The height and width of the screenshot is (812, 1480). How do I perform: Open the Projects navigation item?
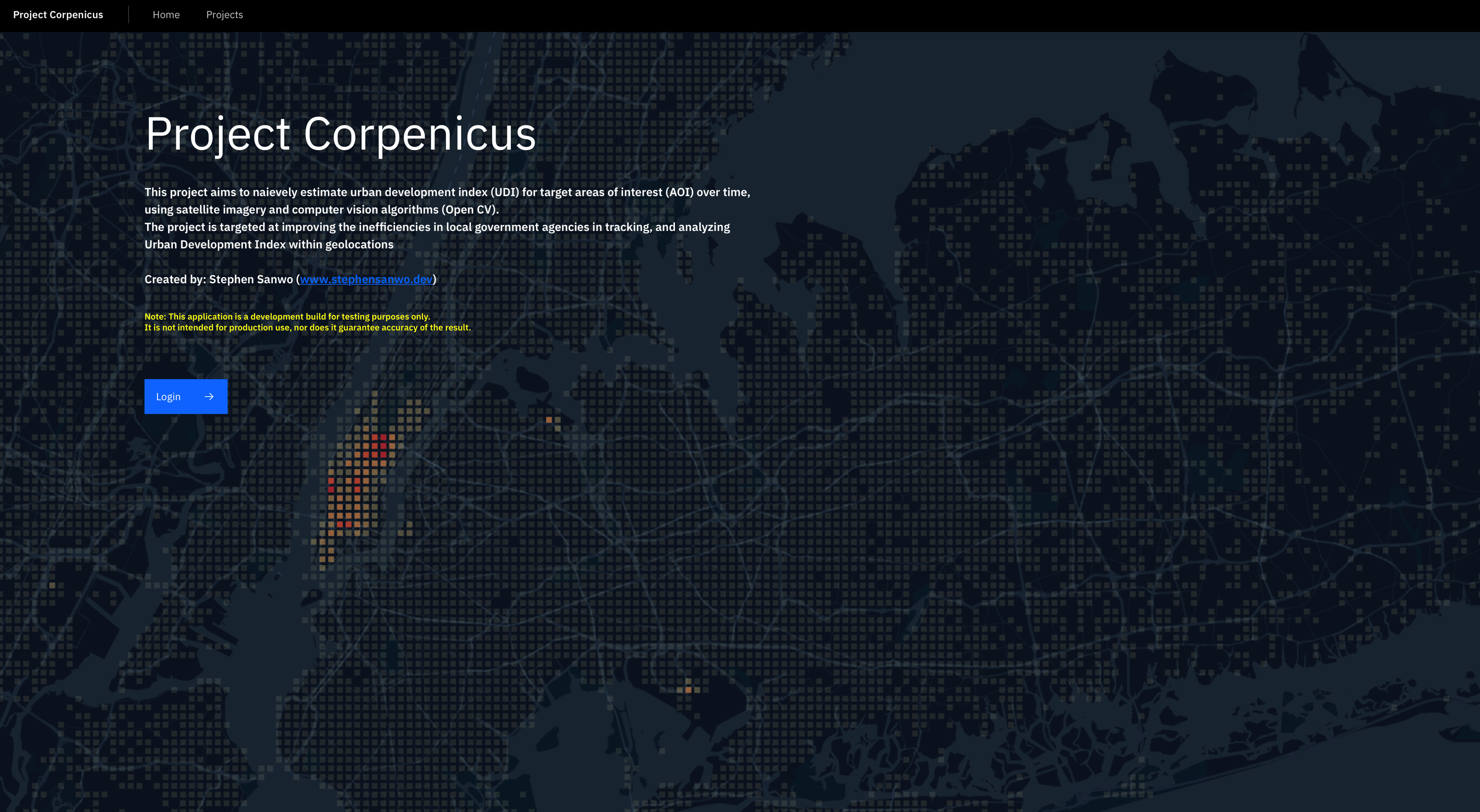[225, 15]
